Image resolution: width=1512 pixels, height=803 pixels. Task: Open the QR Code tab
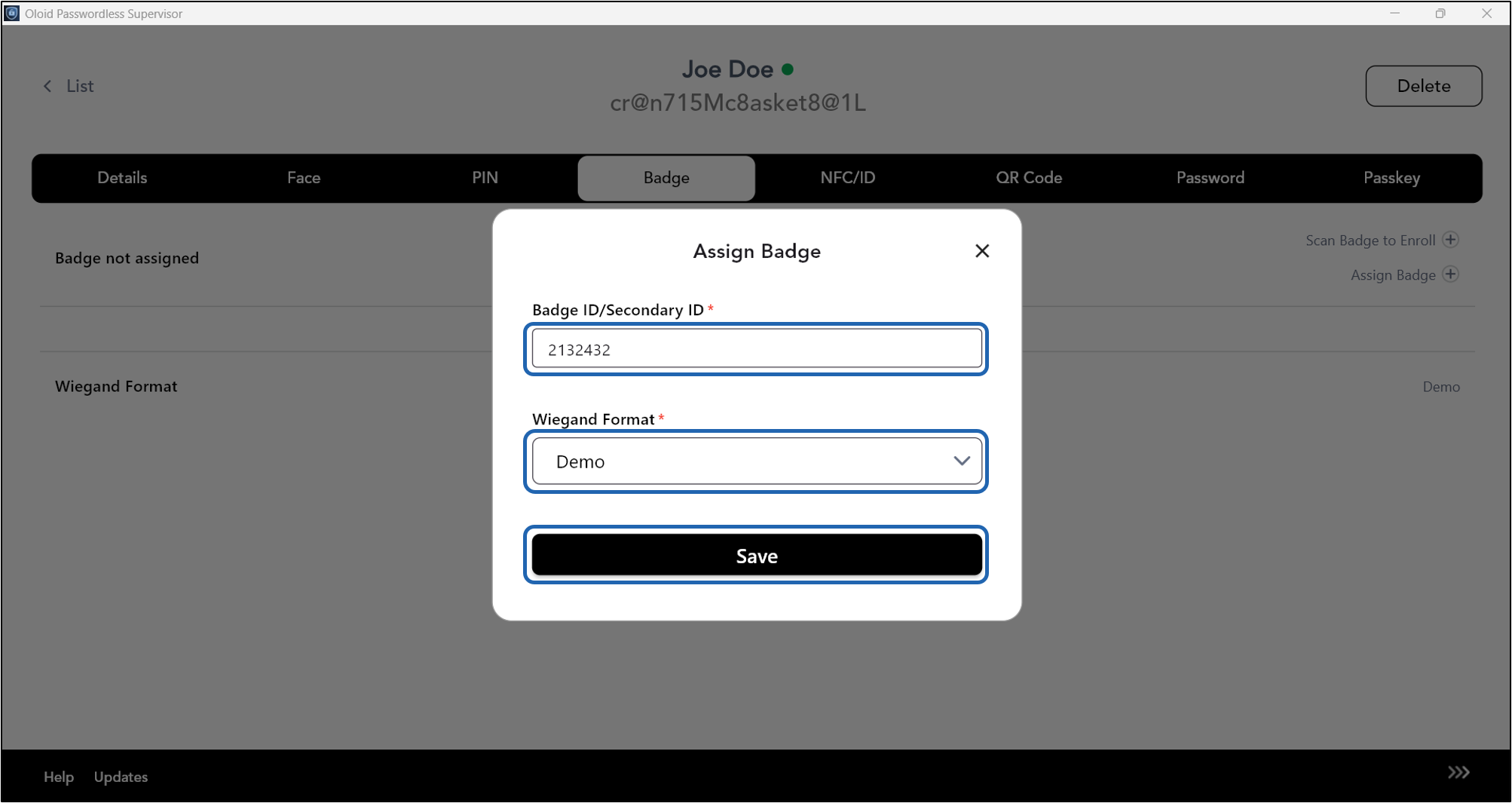click(x=1029, y=178)
